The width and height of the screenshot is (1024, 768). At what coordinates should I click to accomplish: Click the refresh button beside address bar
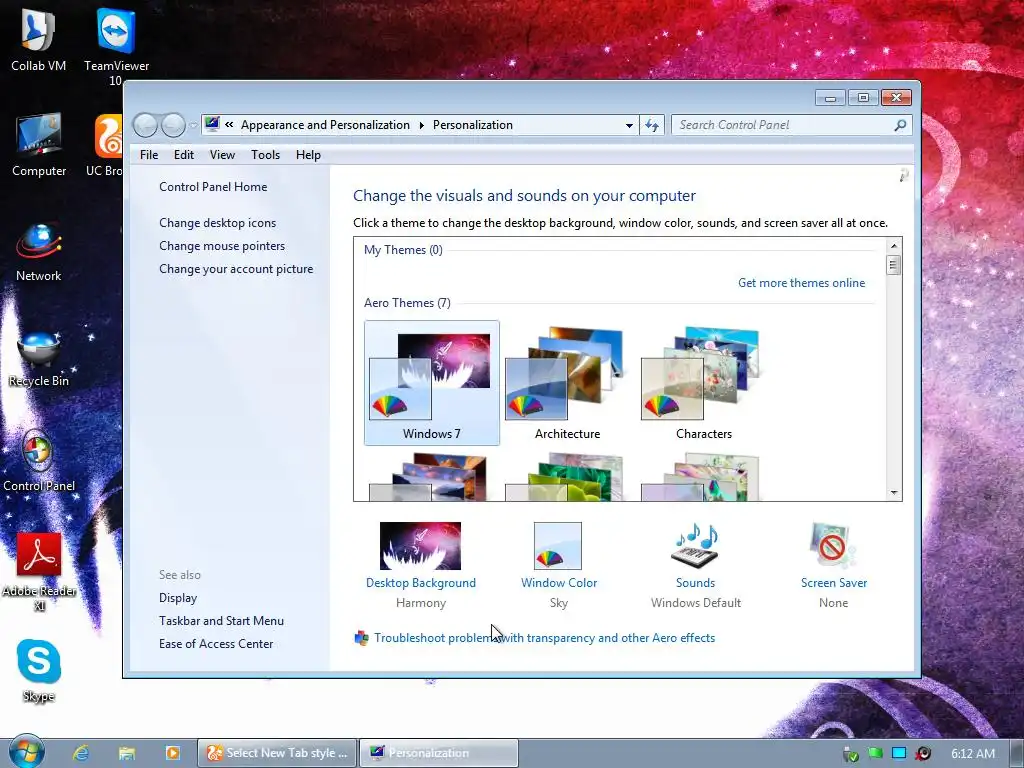click(x=652, y=125)
